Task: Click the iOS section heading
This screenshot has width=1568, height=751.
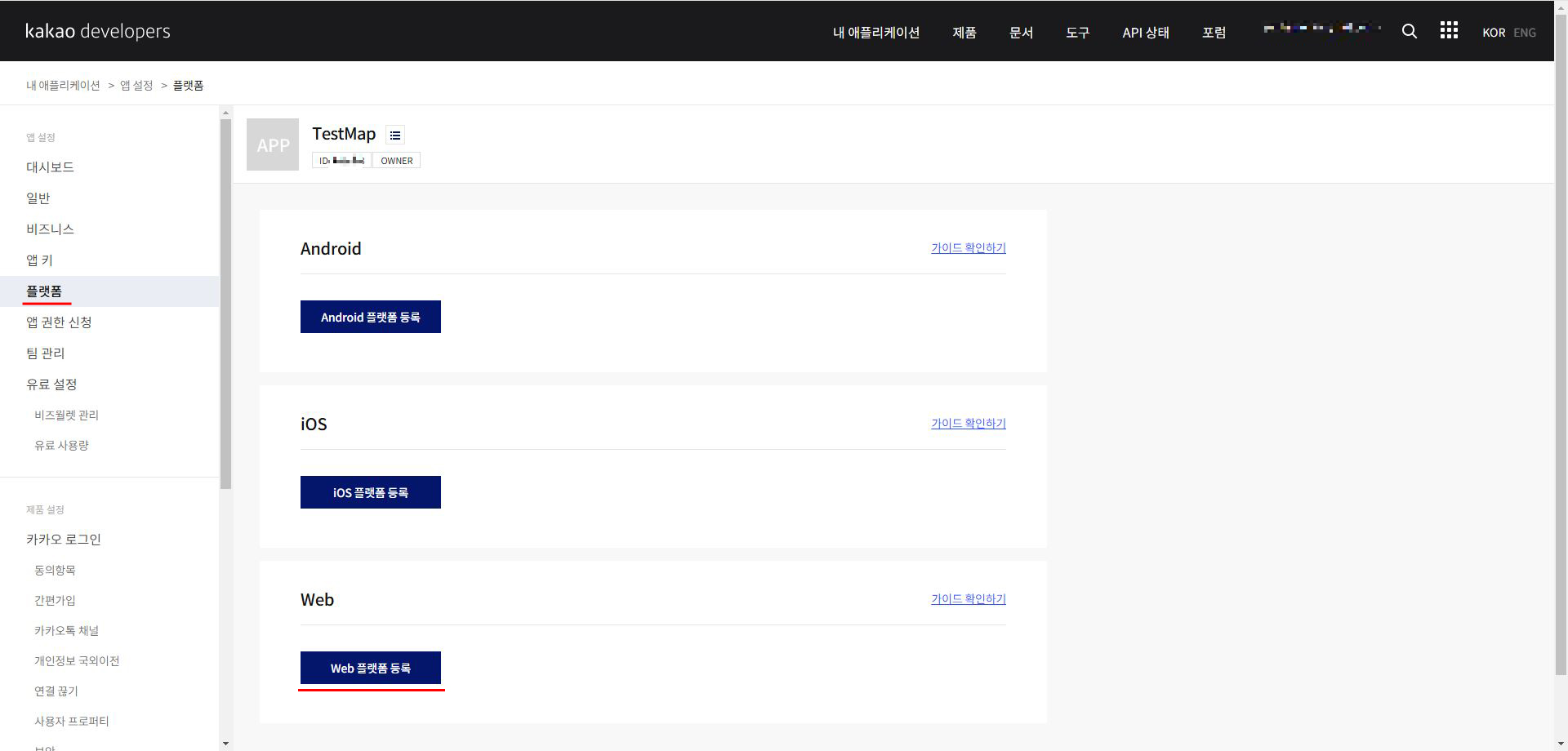Action: [x=314, y=424]
